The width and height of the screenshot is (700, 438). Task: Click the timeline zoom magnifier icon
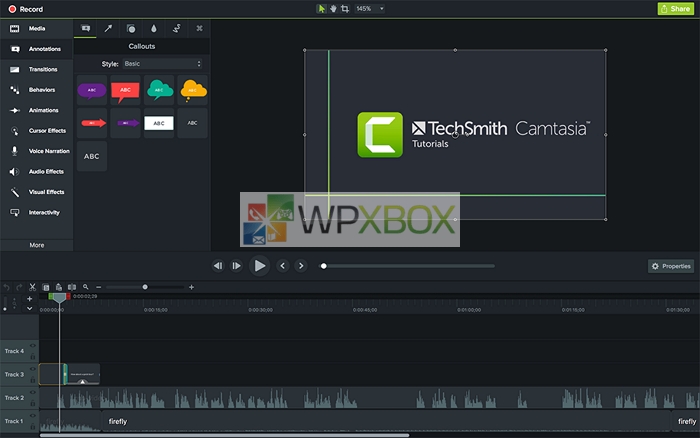click(x=85, y=287)
